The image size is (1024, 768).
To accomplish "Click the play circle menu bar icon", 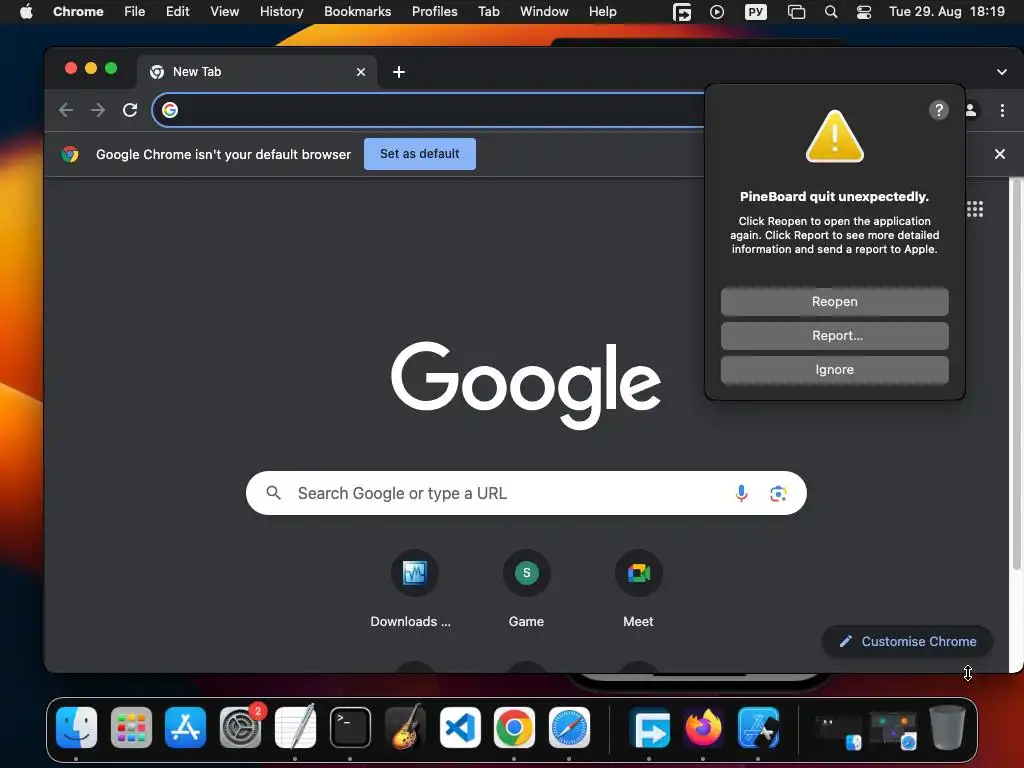I will (717, 12).
